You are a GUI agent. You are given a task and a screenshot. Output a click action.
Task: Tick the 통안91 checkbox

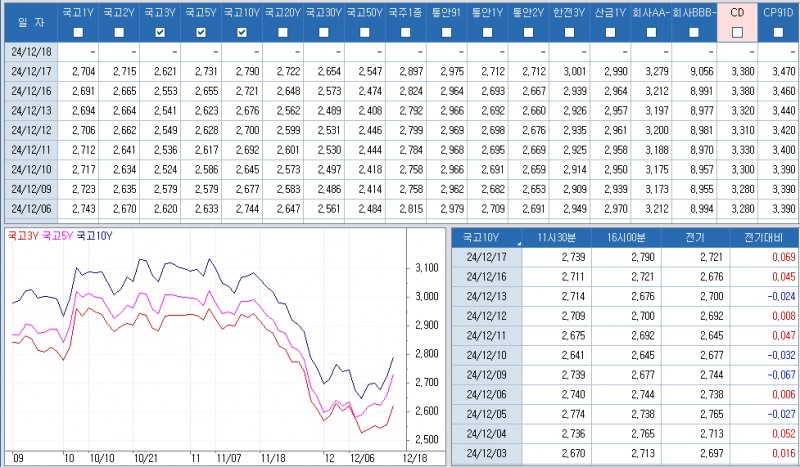pyautogui.click(x=446, y=33)
